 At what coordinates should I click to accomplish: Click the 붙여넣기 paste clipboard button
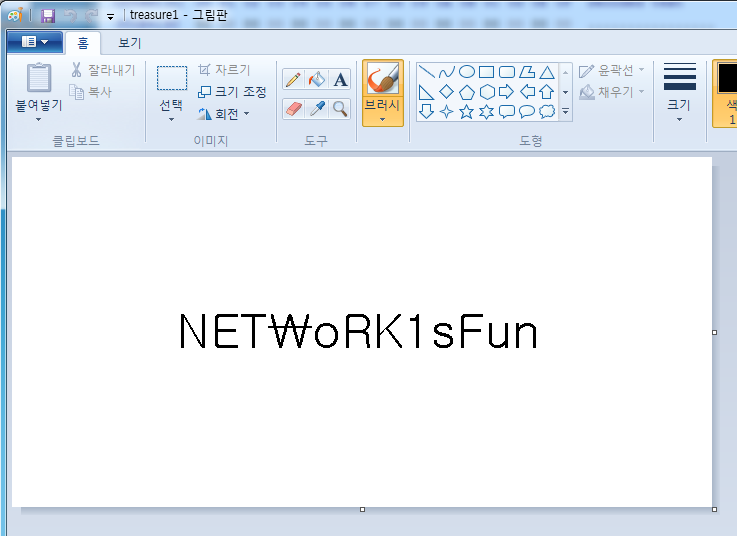[x=39, y=87]
